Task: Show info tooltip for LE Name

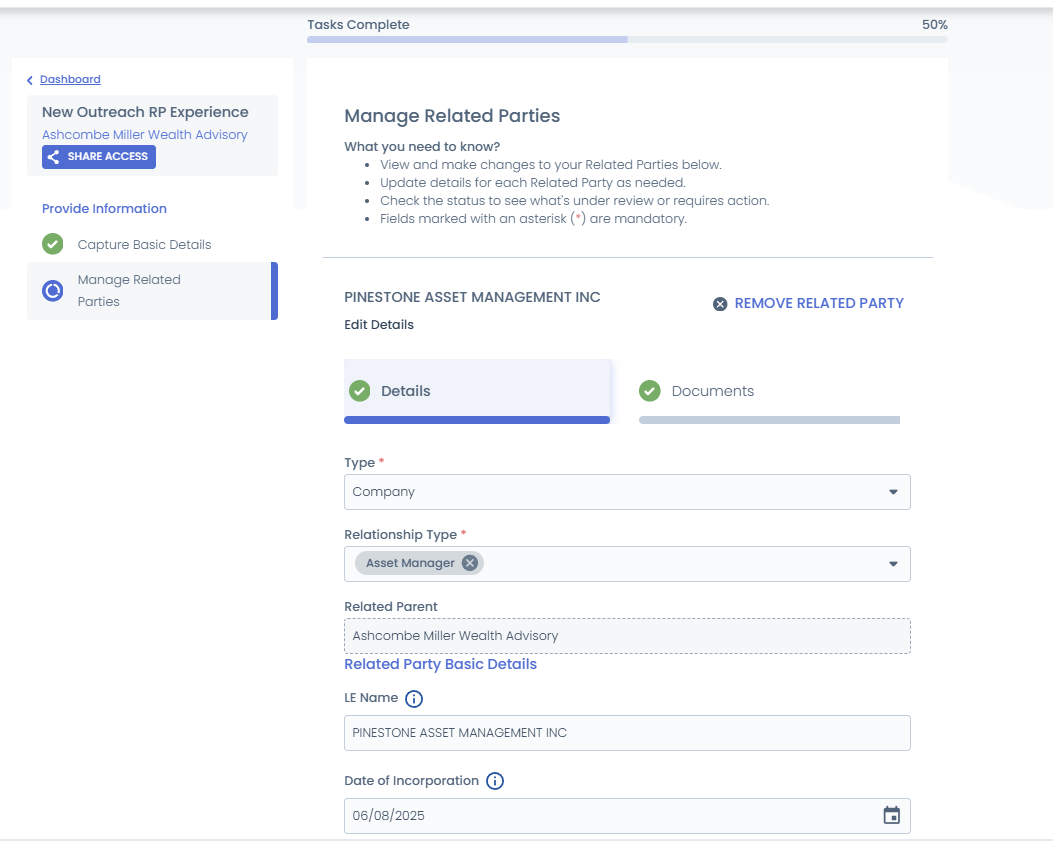Action: [414, 699]
